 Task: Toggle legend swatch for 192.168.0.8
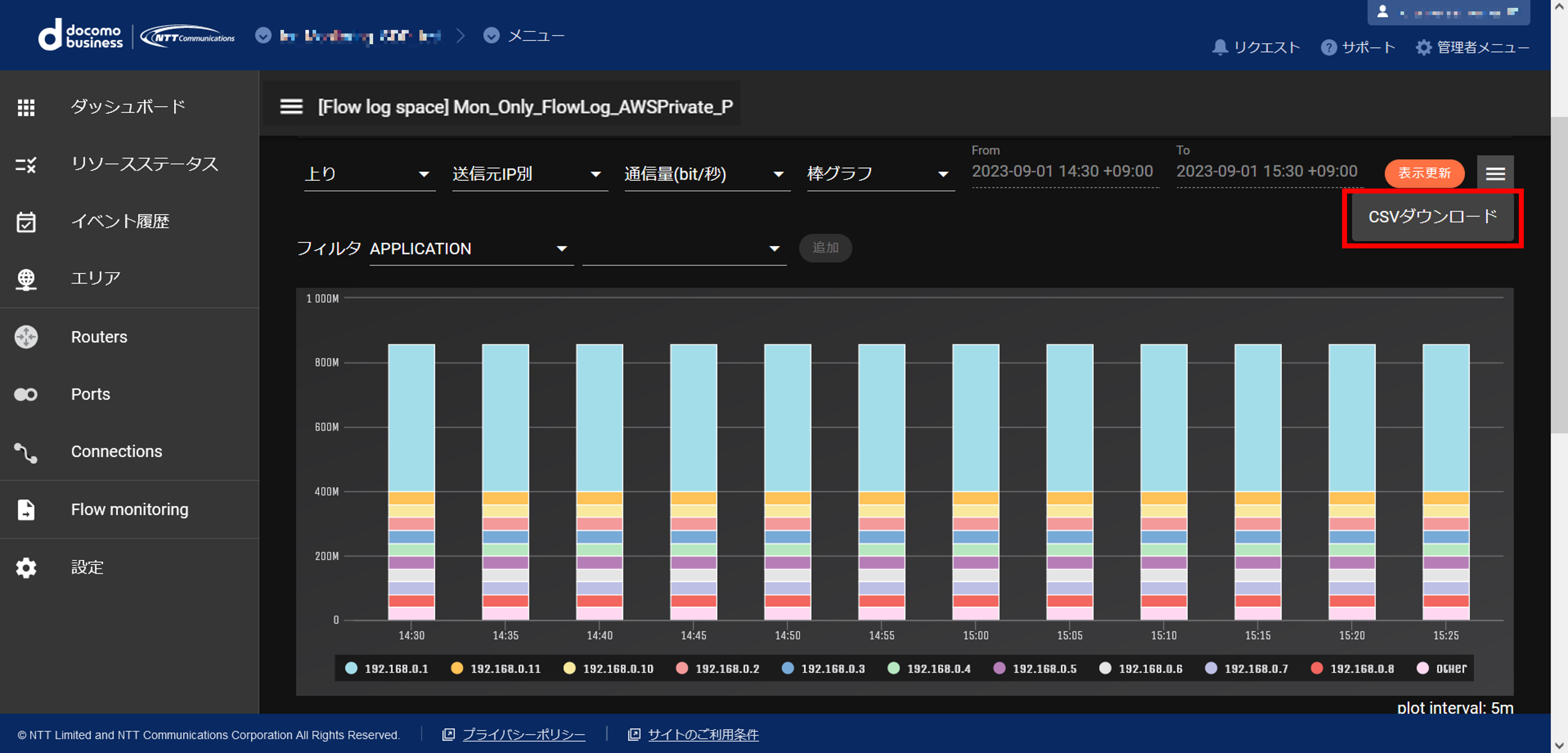click(x=1317, y=669)
